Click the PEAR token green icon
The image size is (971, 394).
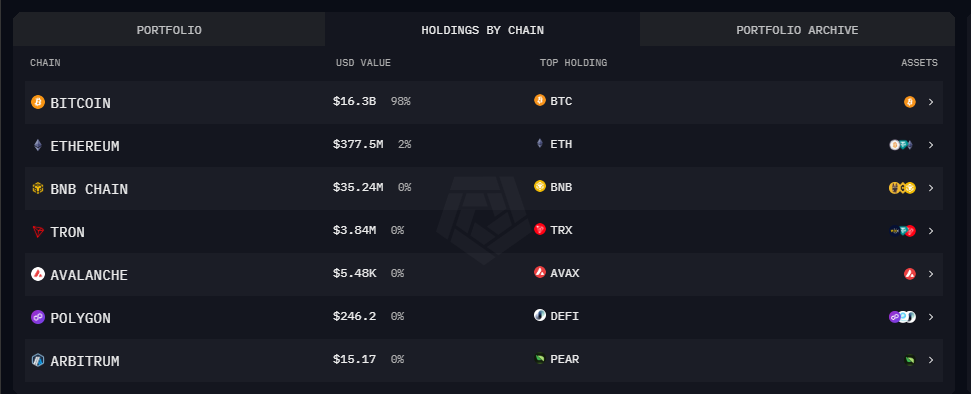click(x=539, y=358)
